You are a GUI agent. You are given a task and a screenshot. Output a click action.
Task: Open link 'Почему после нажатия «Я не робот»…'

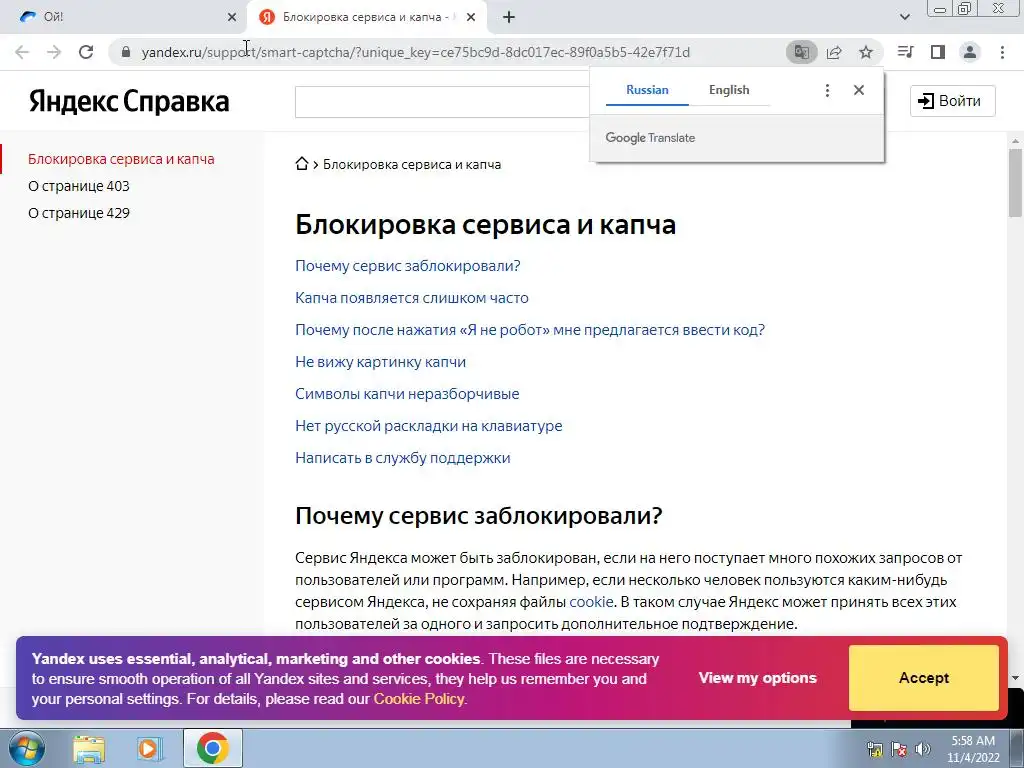(530, 330)
